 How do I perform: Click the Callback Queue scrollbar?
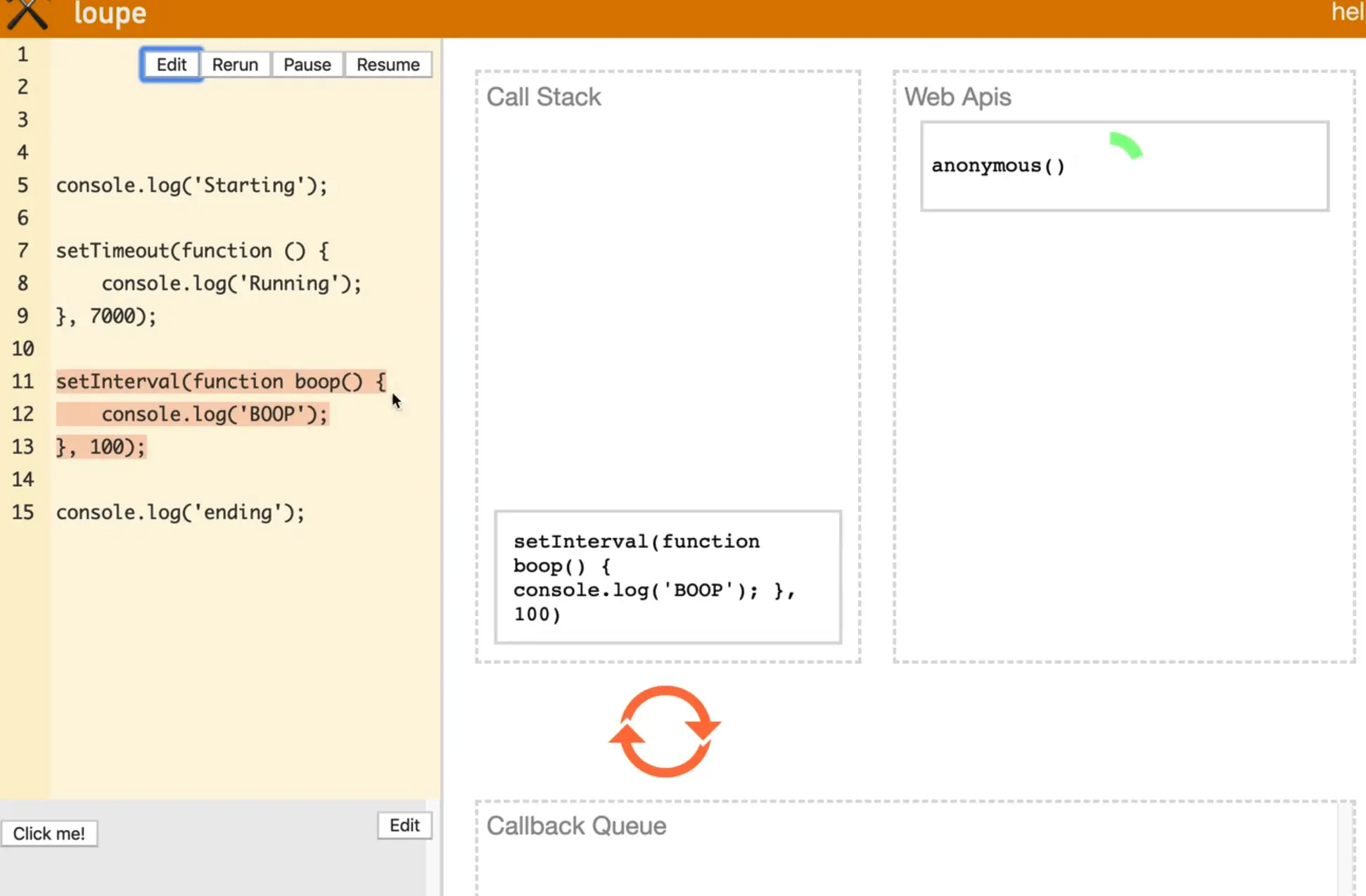[x=1344, y=851]
